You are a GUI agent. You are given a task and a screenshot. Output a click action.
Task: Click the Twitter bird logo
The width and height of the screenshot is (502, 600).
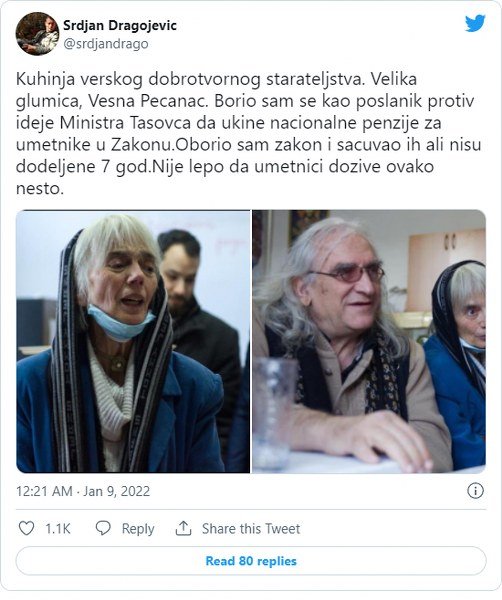pos(475,23)
